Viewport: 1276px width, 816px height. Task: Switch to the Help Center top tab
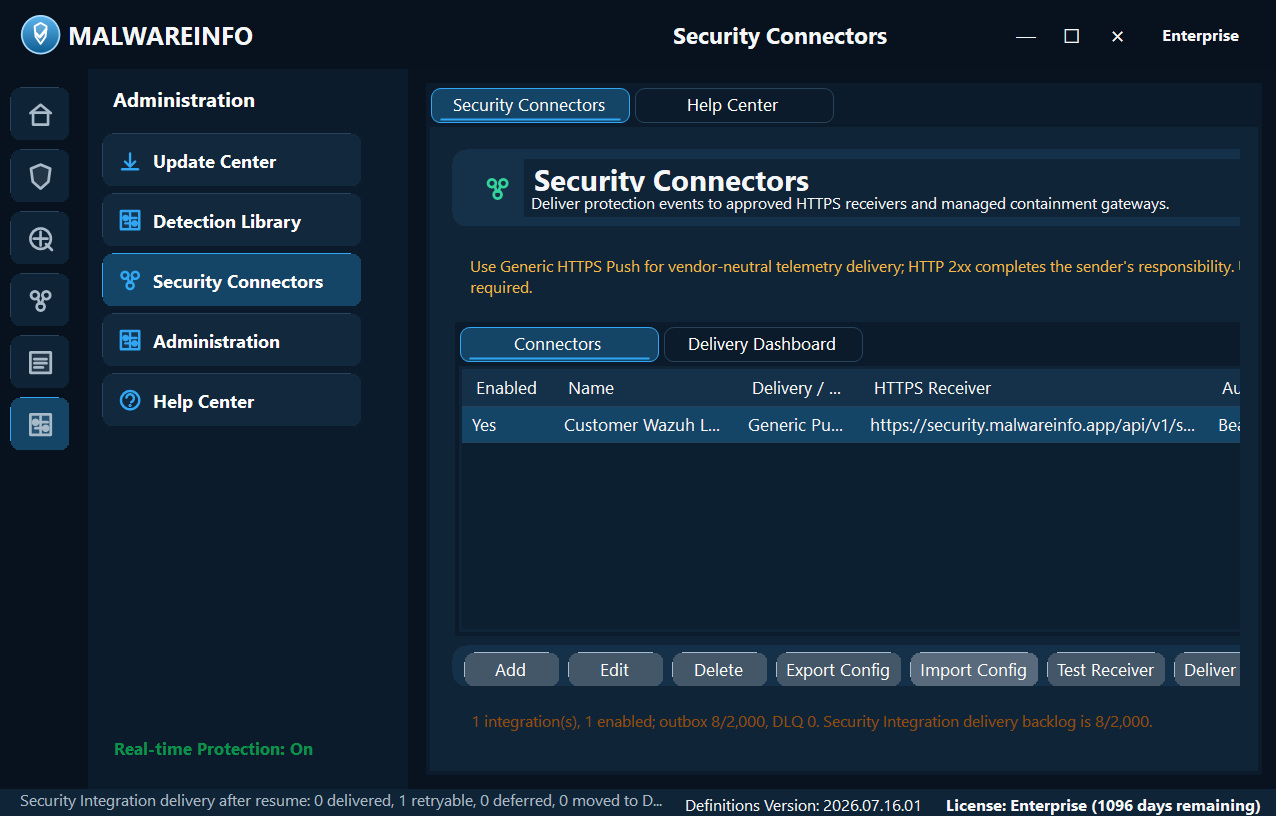(733, 105)
